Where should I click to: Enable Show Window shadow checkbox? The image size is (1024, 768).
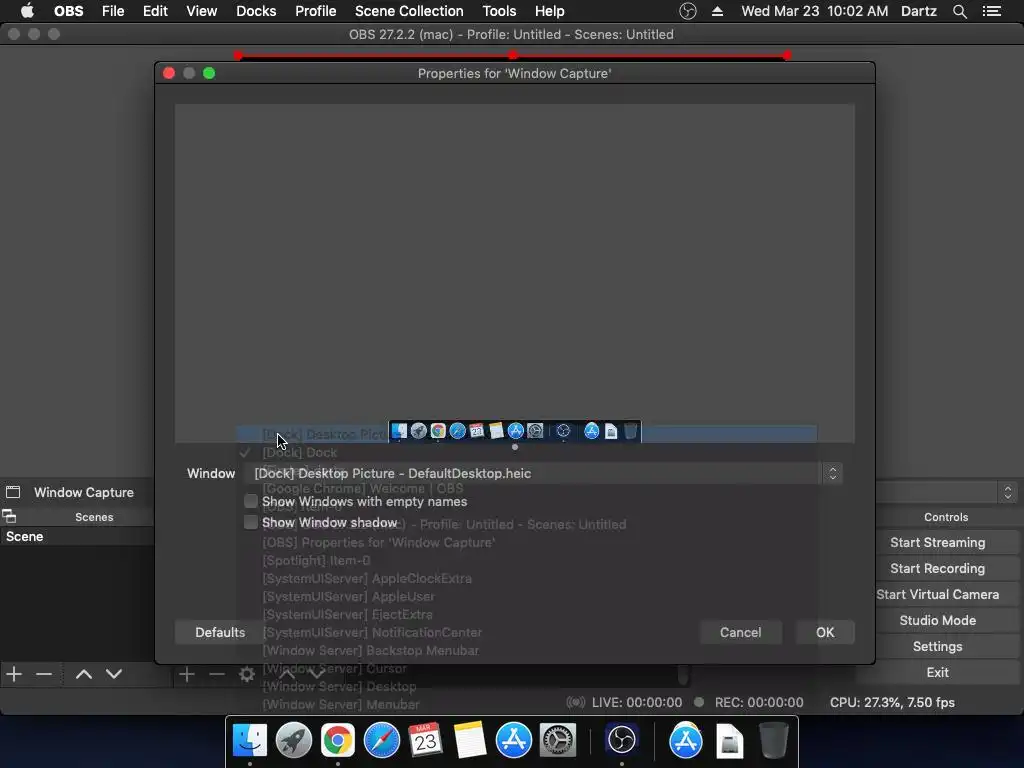coord(251,522)
